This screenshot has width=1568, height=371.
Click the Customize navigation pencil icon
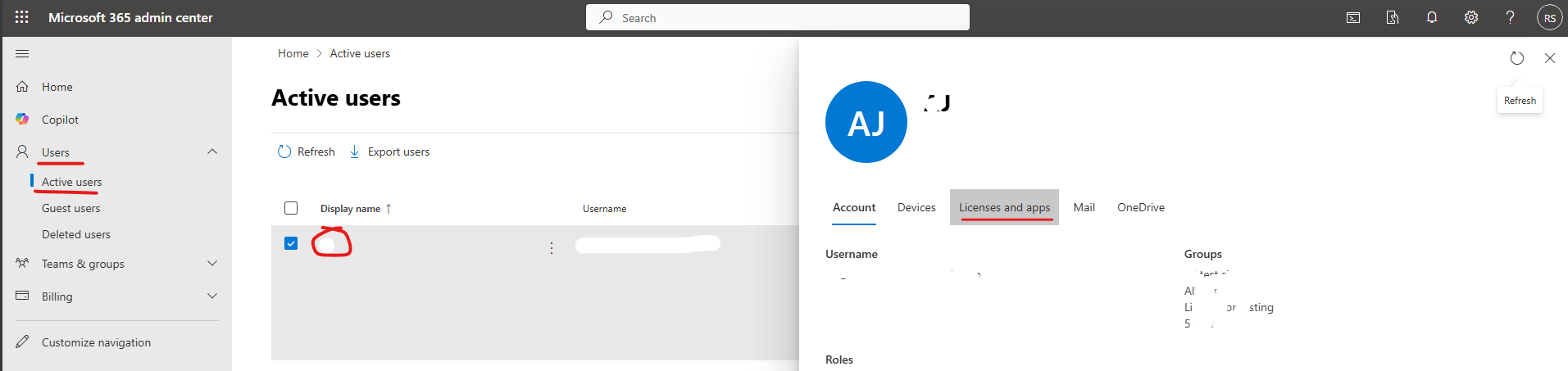(22, 342)
